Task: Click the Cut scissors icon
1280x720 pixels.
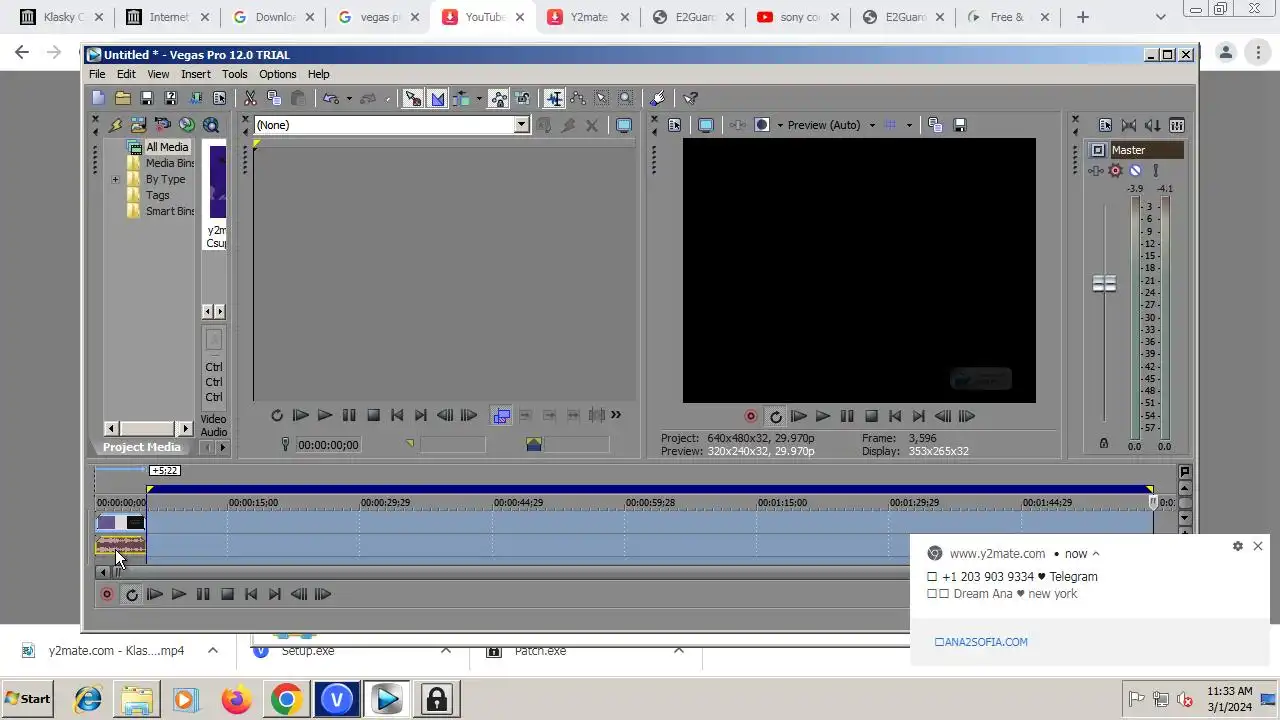Action: pyautogui.click(x=250, y=98)
